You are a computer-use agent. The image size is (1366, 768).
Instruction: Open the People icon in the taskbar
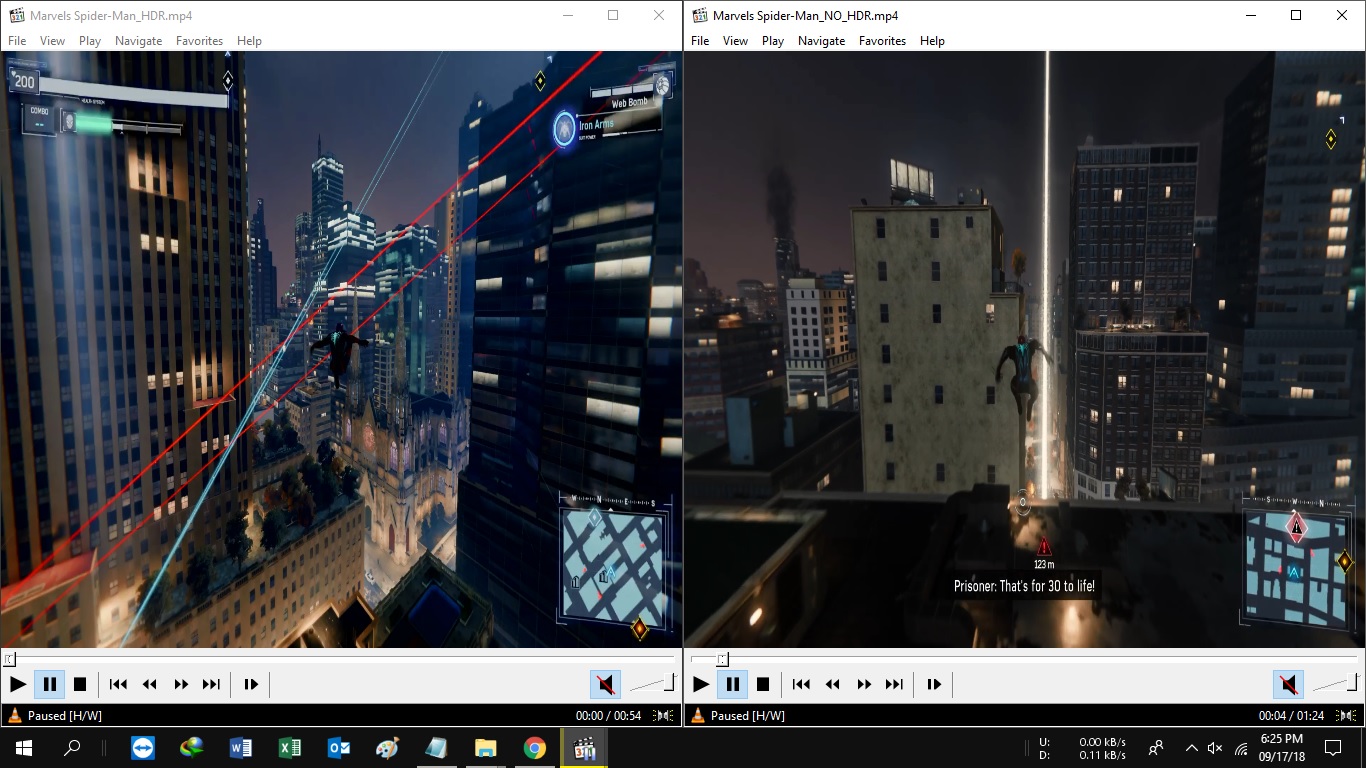pyautogui.click(x=1156, y=748)
